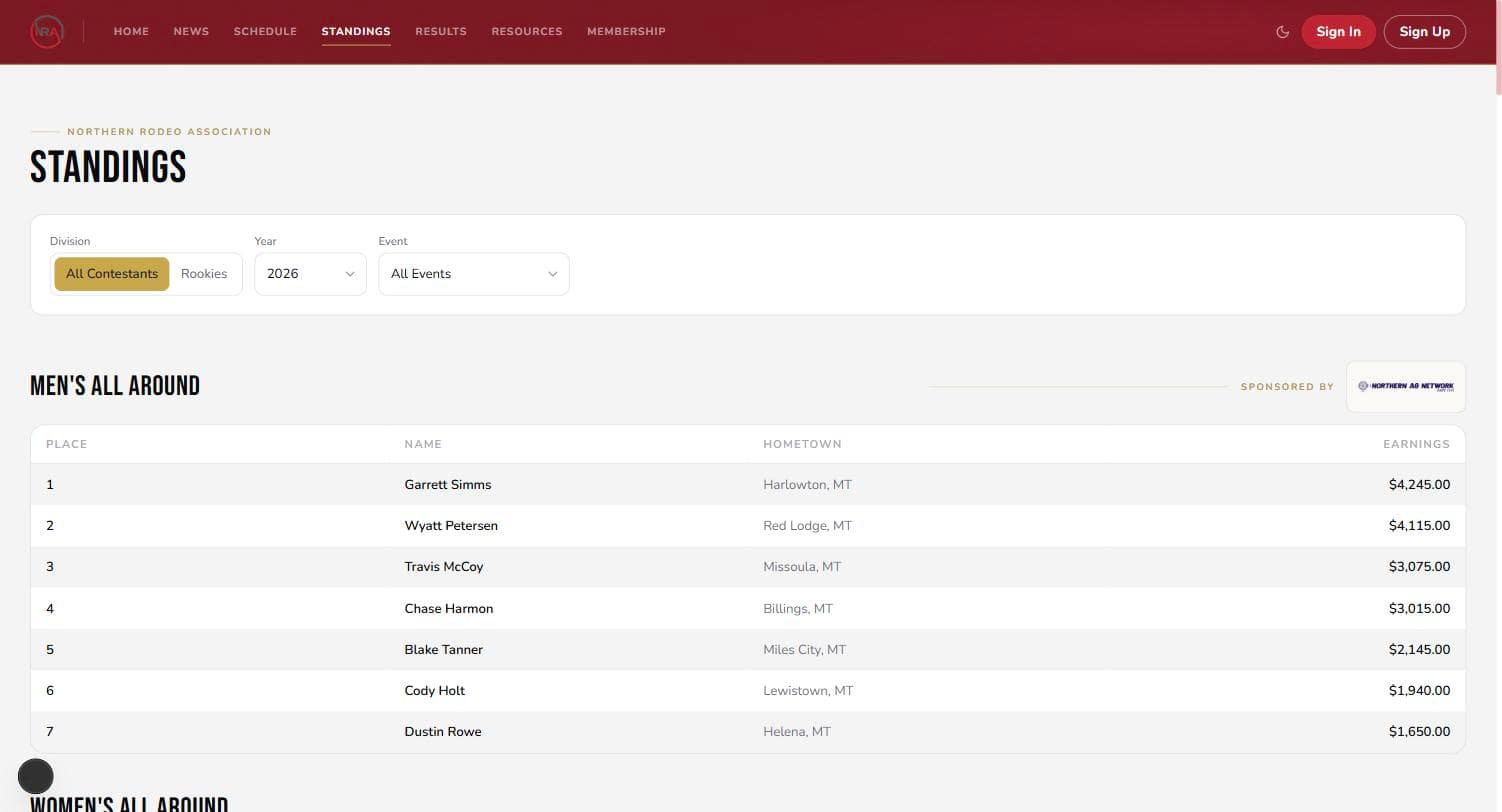Select Blake Tanner entry
The width and height of the screenshot is (1502, 812).
pos(444,650)
